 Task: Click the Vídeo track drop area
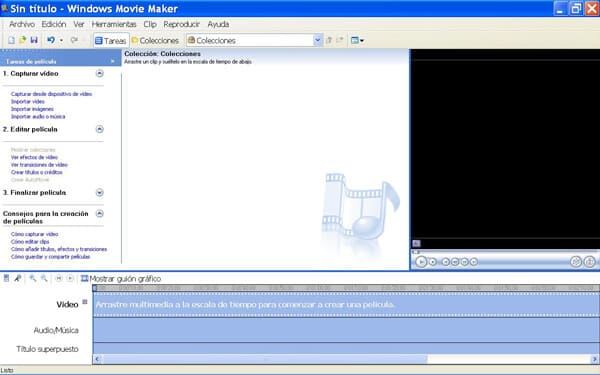346,305
